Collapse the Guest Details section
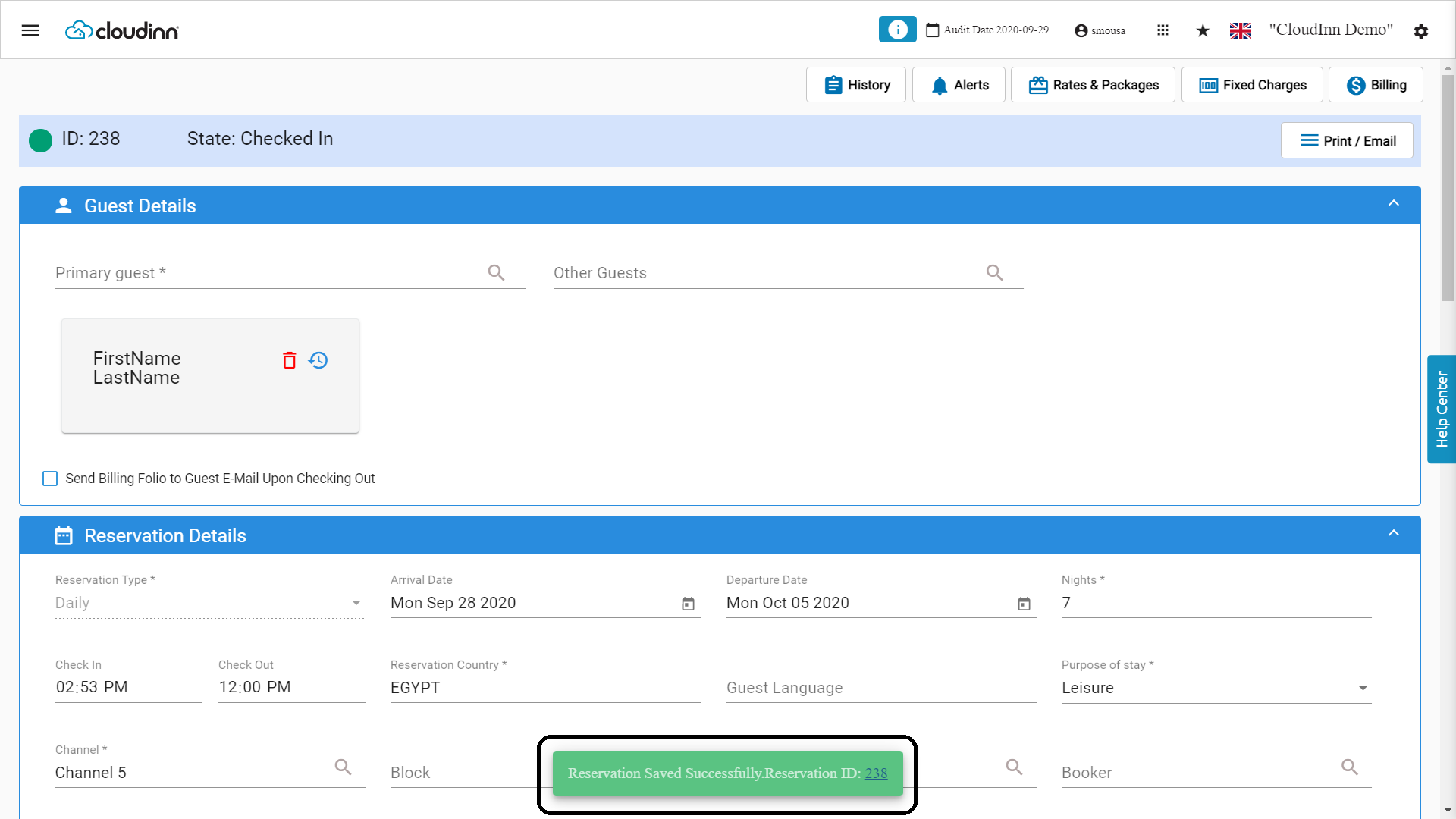This screenshot has width=1456, height=819. coord(1394,203)
